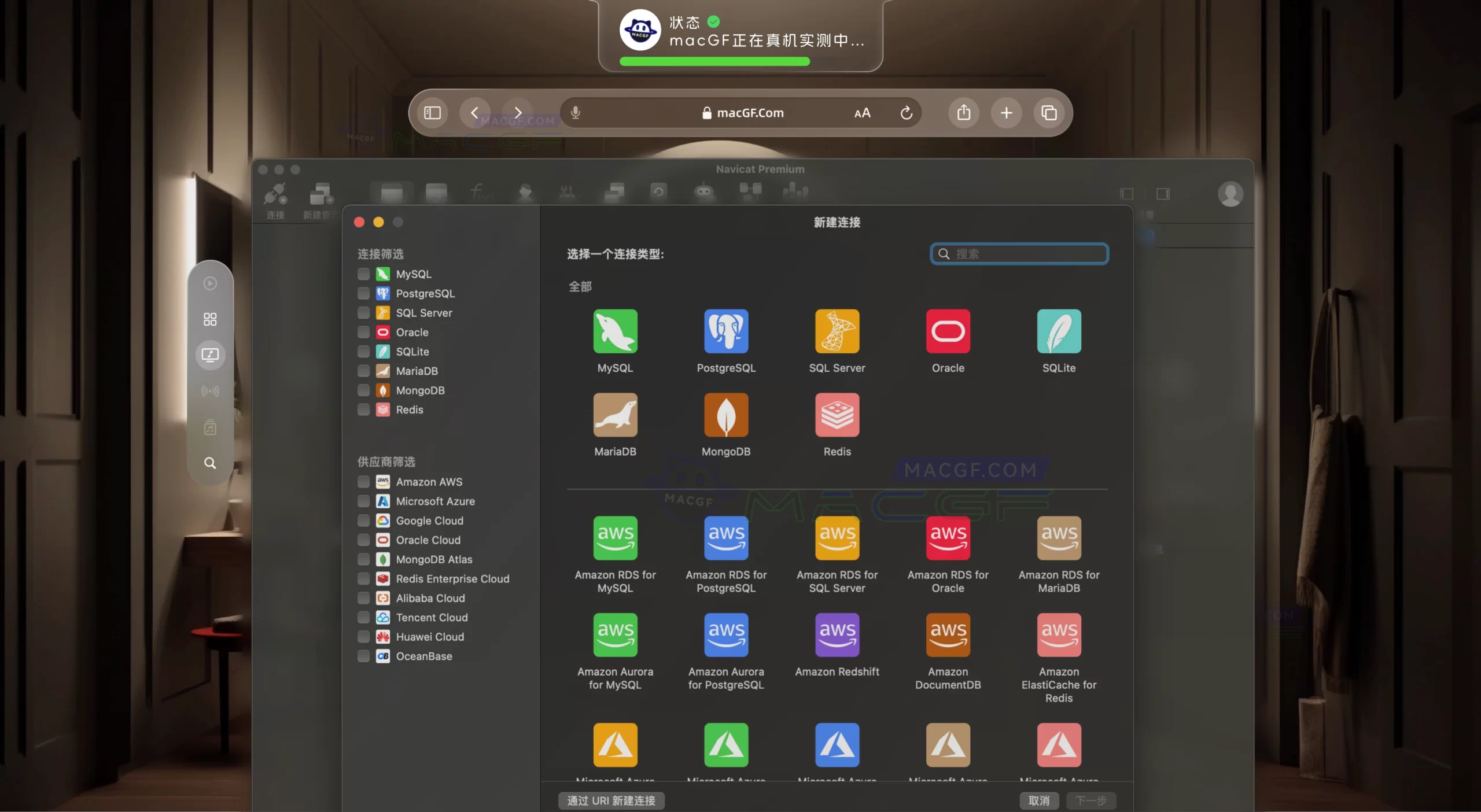Click the 搜索 field in the dialog
1481x812 pixels.
click(1019, 253)
